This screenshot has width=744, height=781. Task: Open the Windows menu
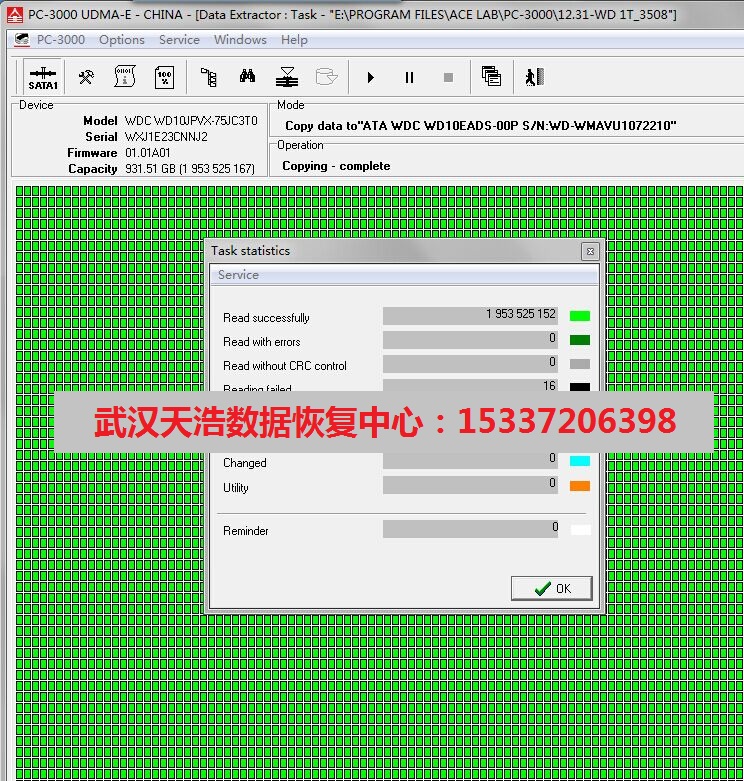coord(240,40)
